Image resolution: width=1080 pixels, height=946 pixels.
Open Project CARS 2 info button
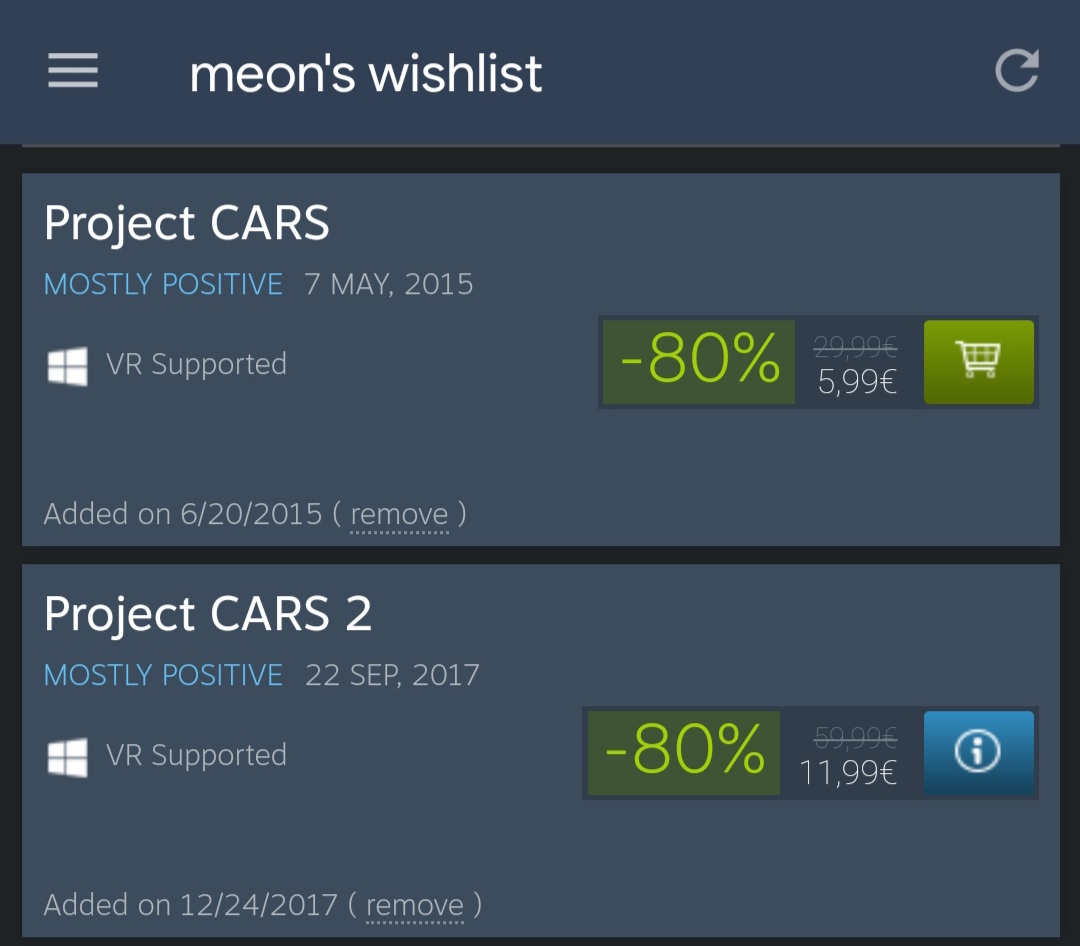(978, 753)
